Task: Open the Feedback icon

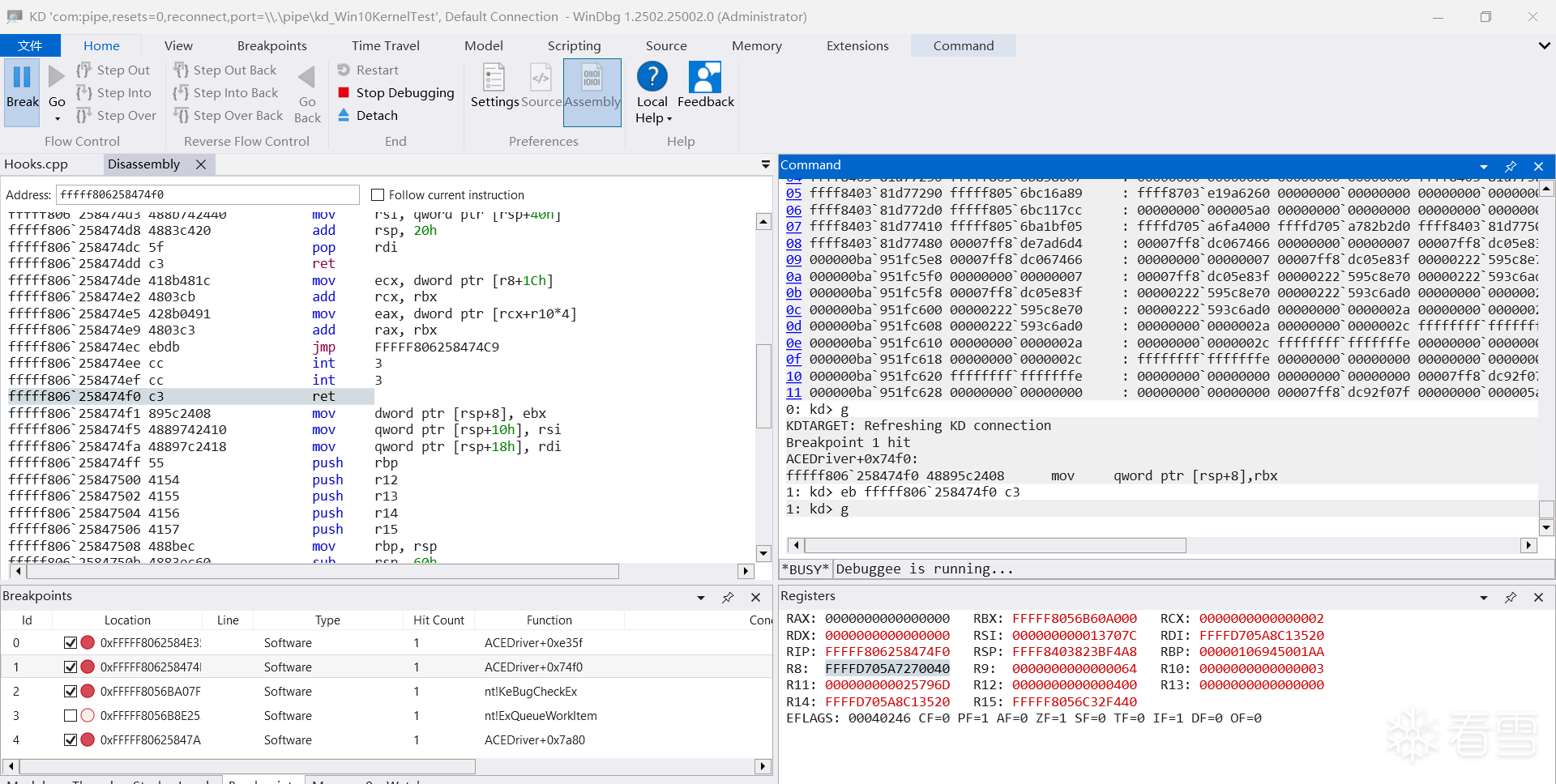Action: [705, 79]
